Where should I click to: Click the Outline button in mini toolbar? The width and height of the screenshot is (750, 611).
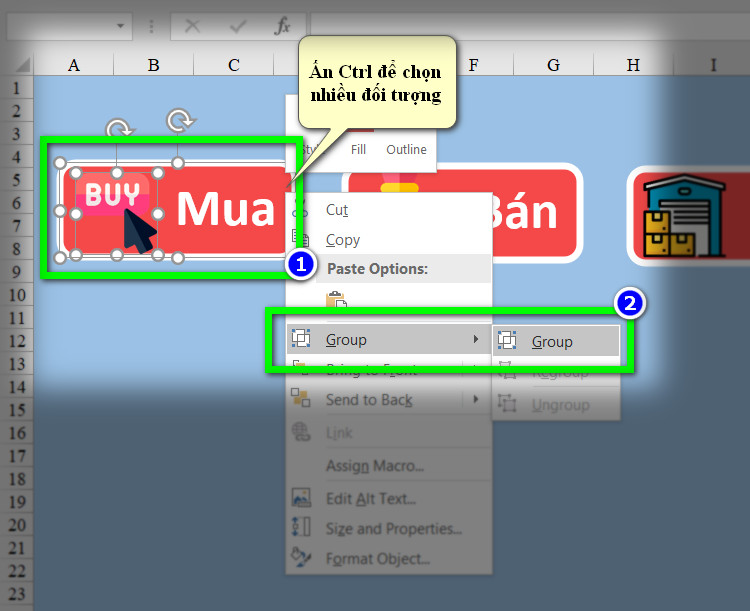pos(406,149)
